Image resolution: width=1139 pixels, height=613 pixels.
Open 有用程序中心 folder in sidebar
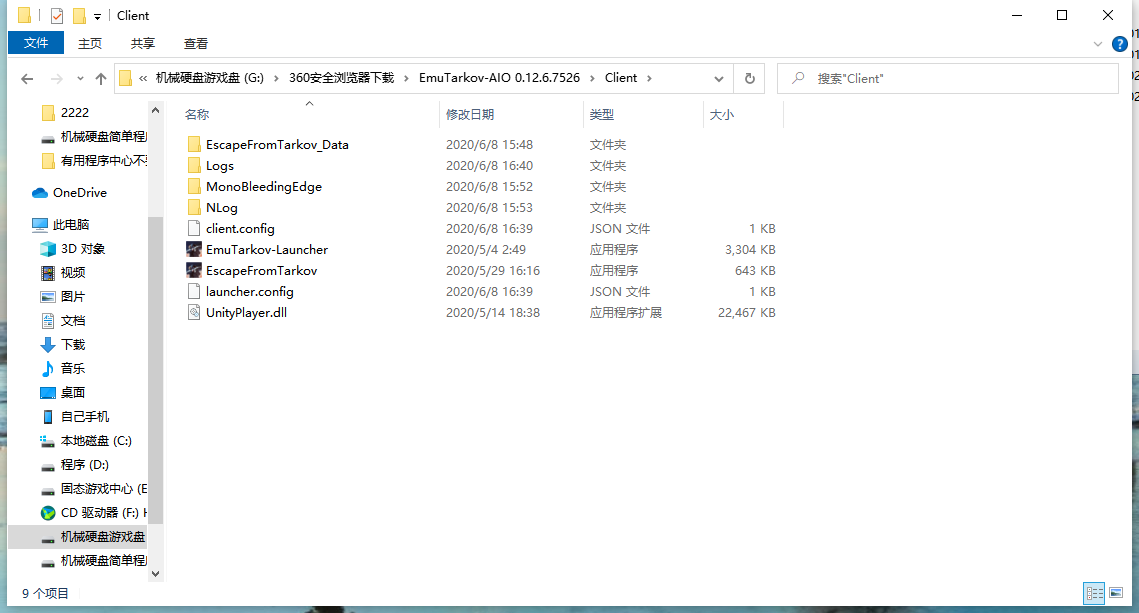(94, 161)
